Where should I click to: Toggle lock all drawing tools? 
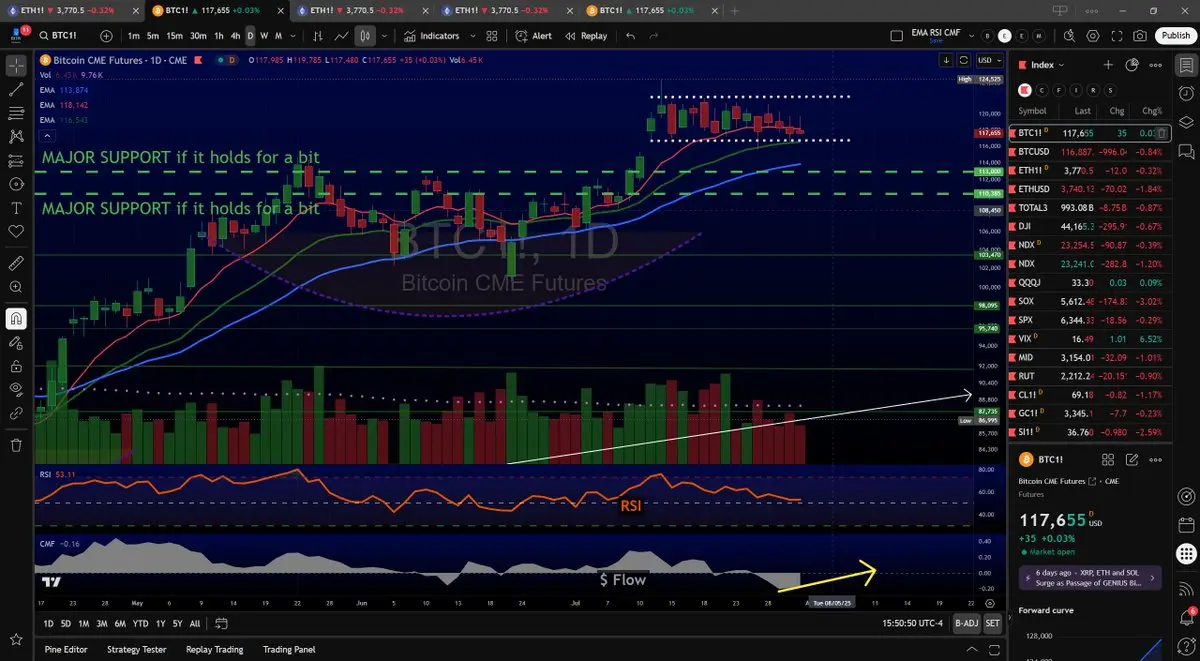[16, 365]
